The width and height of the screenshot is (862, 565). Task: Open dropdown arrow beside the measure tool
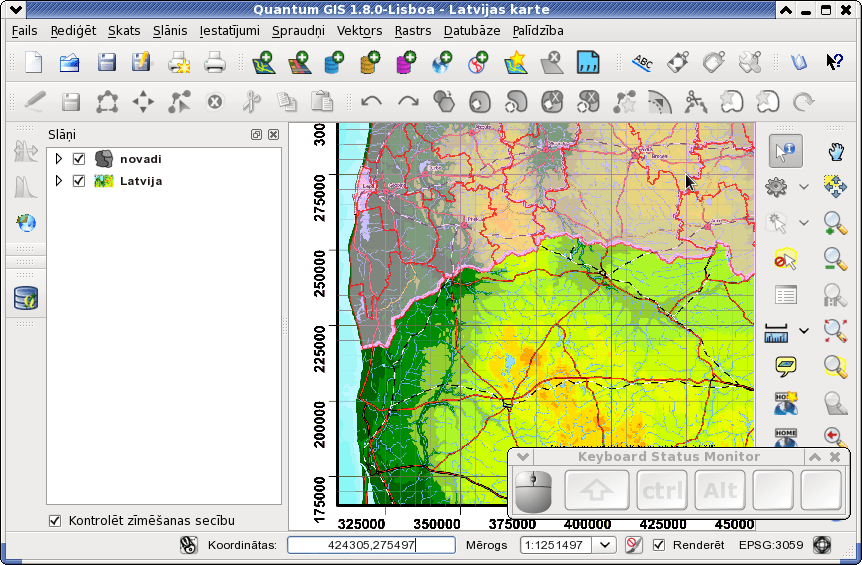(x=804, y=331)
